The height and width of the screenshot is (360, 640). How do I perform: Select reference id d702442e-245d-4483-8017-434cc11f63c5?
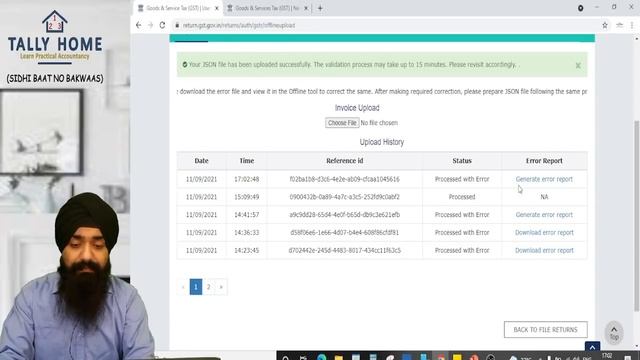pyautogui.click(x=344, y=251)
